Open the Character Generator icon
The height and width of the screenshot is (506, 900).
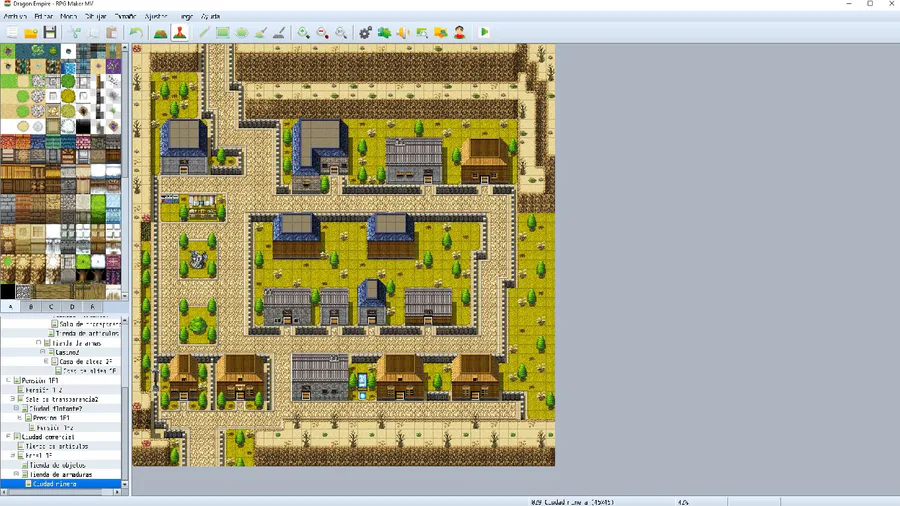point(459,33)
